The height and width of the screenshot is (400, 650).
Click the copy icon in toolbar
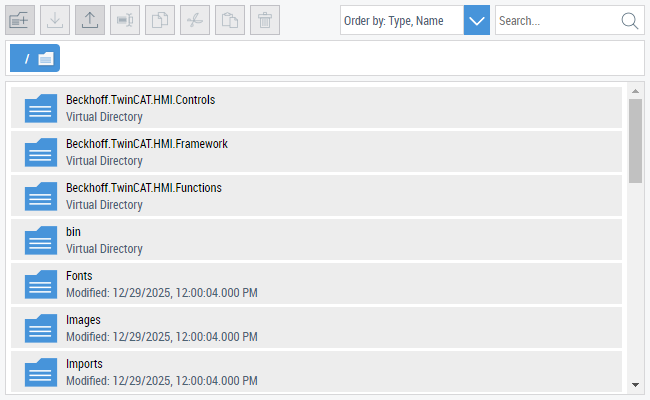160,20
